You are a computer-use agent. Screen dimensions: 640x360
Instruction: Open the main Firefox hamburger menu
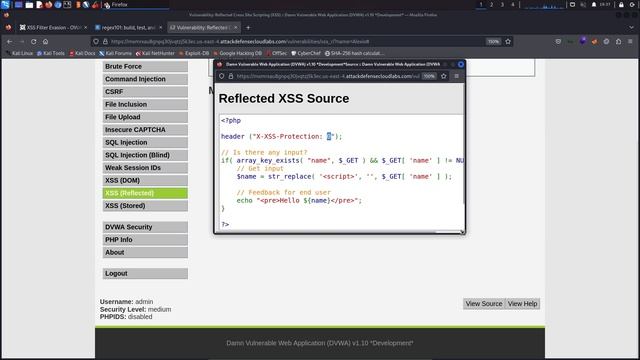point(630,42)
